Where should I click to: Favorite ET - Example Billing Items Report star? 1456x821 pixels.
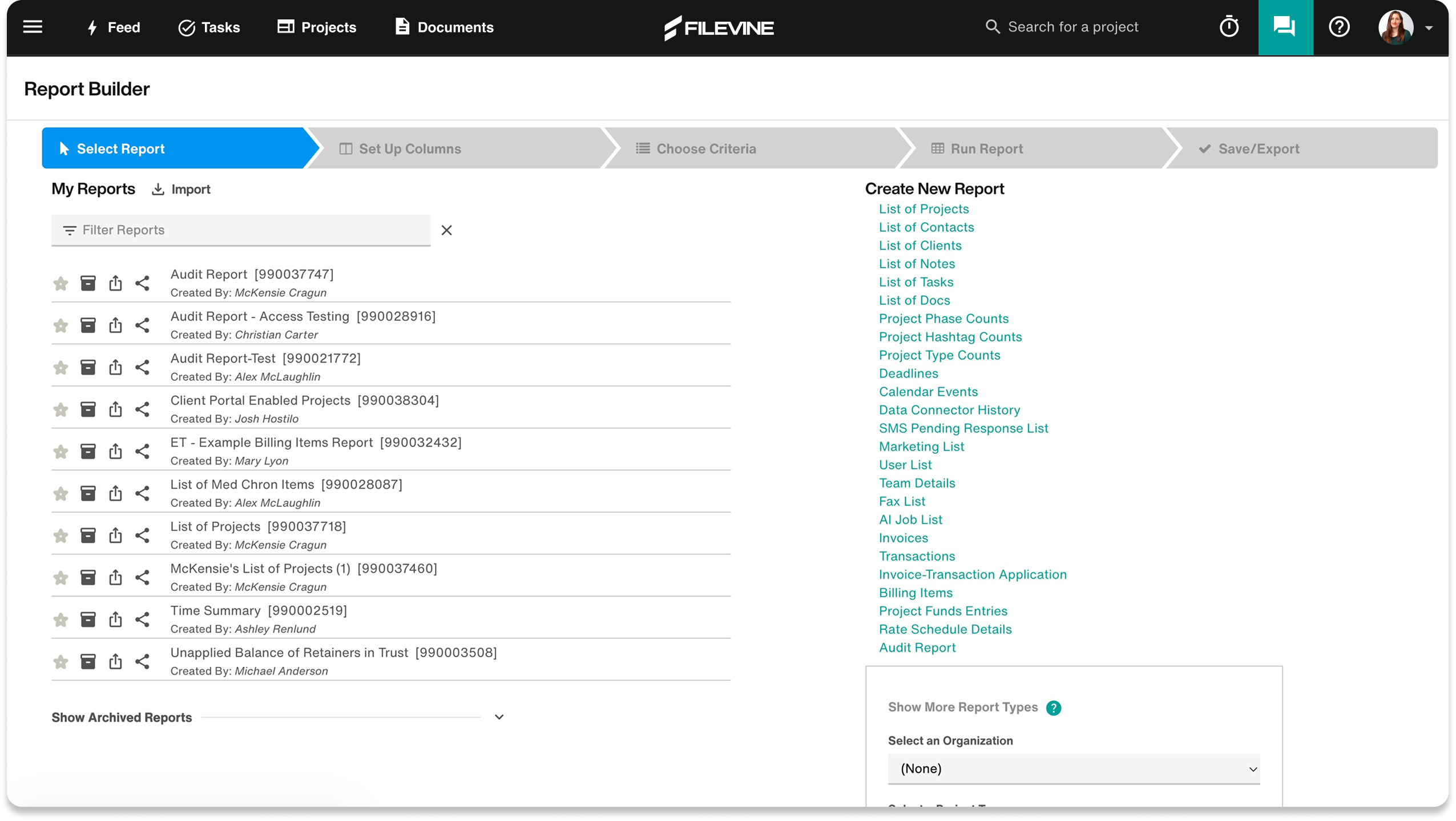(61, 452)
